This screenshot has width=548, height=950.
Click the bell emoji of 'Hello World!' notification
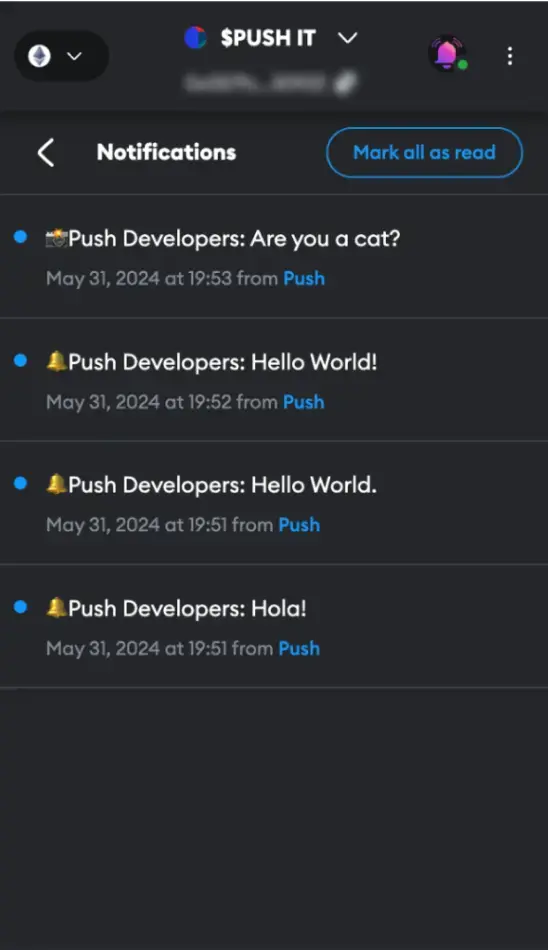click(x=56, y=362)
